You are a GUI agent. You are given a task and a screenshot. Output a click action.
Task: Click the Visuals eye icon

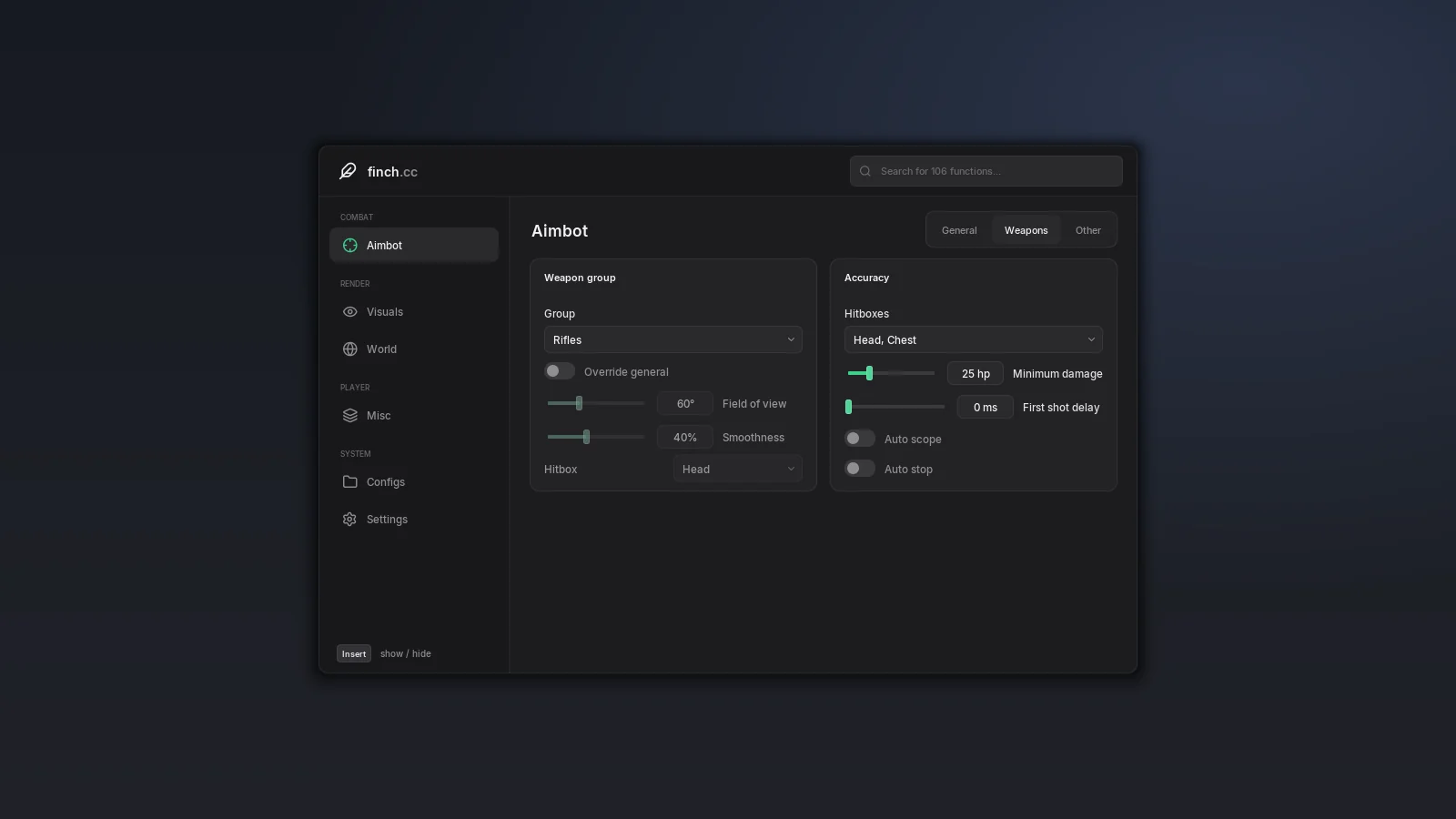349,311
